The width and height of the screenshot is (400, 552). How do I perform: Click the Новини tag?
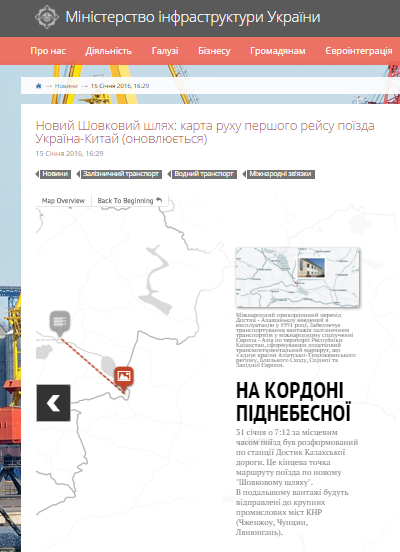click(x=54, y=174)
